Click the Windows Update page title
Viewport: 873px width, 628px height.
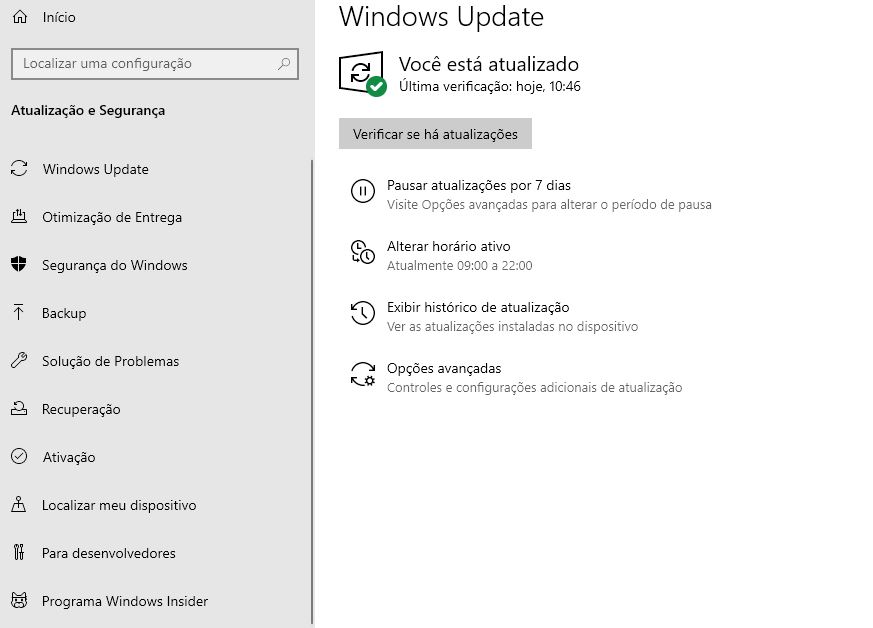pos(442,16)
